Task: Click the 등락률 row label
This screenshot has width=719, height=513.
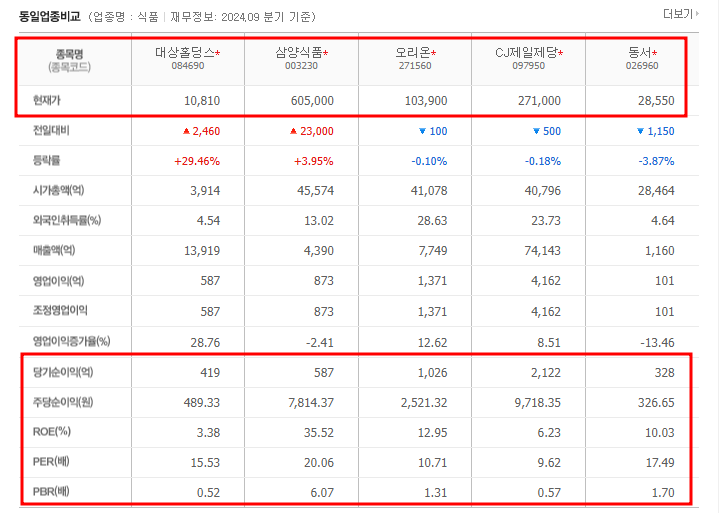Action: click(x=46, y=160)
